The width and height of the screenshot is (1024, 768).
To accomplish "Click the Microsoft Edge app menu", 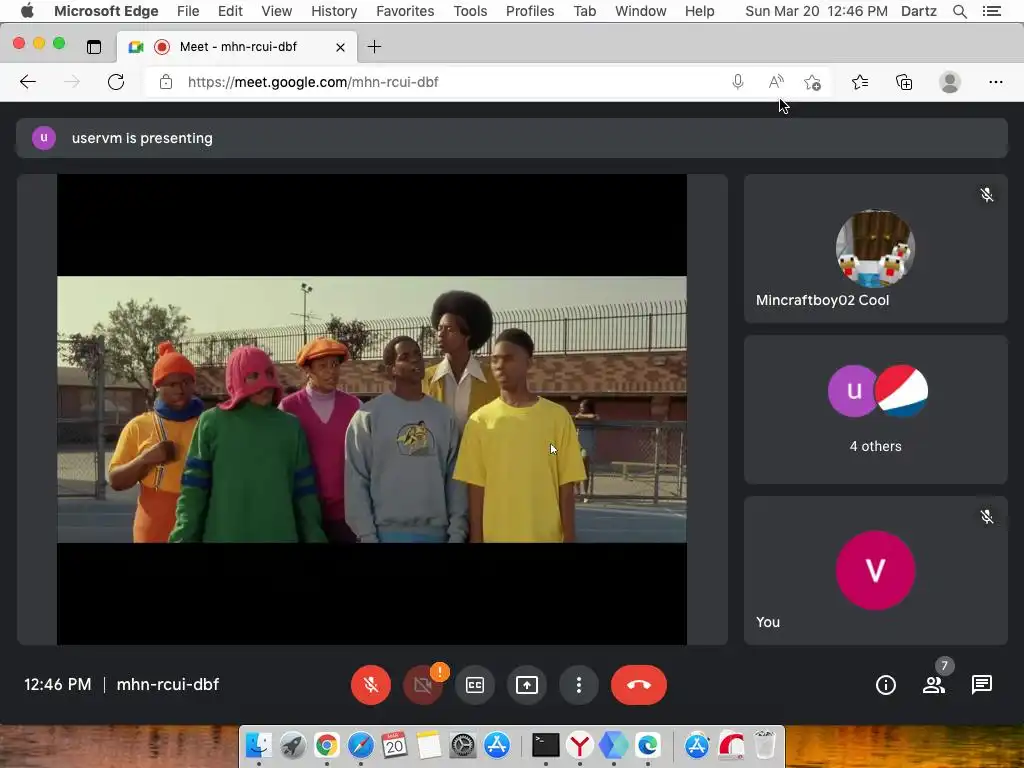I will coord(106,11).
